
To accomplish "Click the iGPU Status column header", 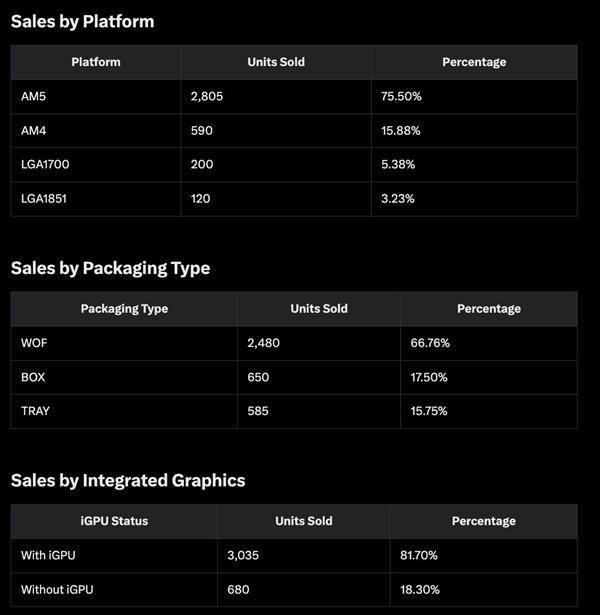I will pos(114,521).
